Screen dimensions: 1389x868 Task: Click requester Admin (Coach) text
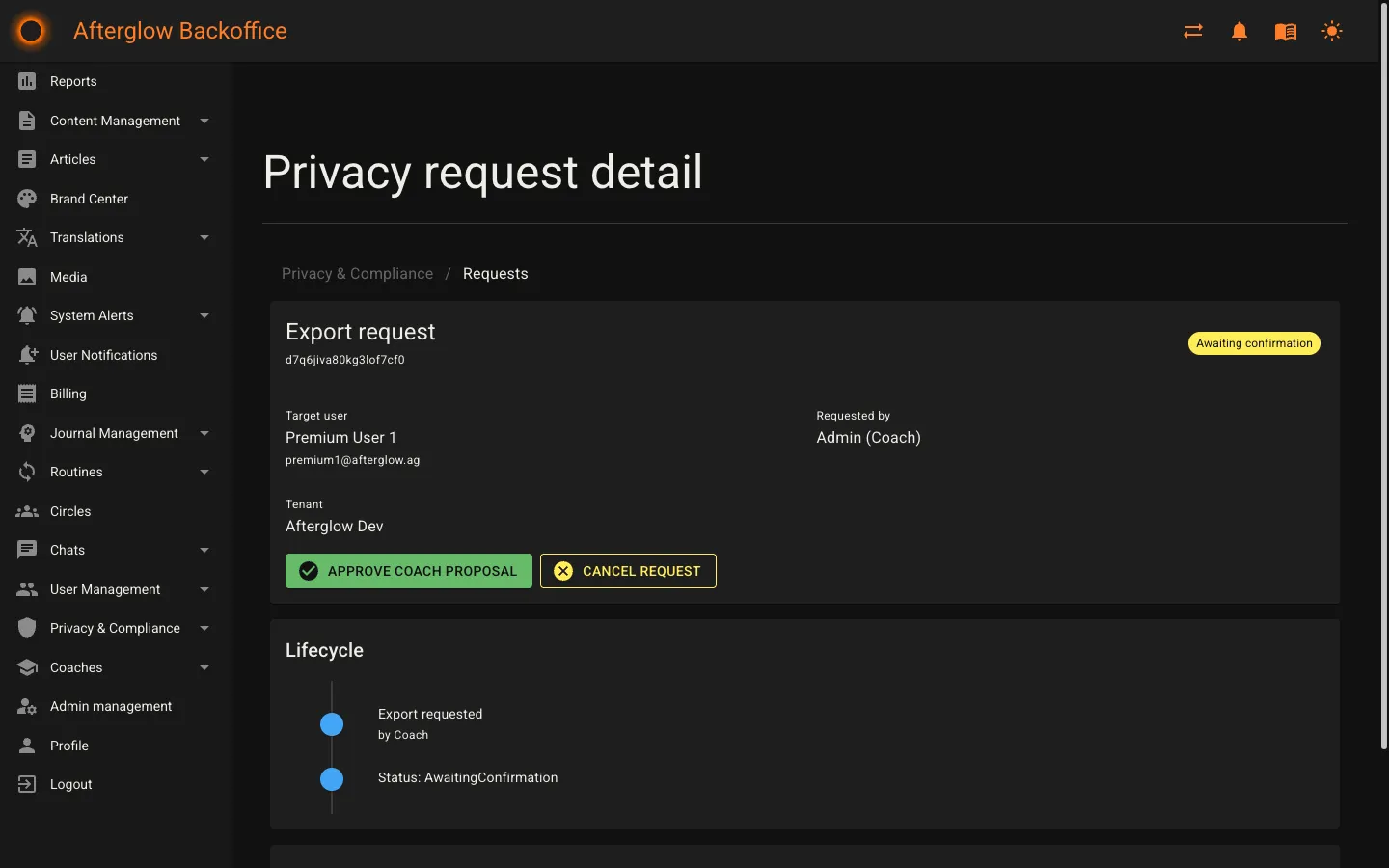tap(868, 438)
